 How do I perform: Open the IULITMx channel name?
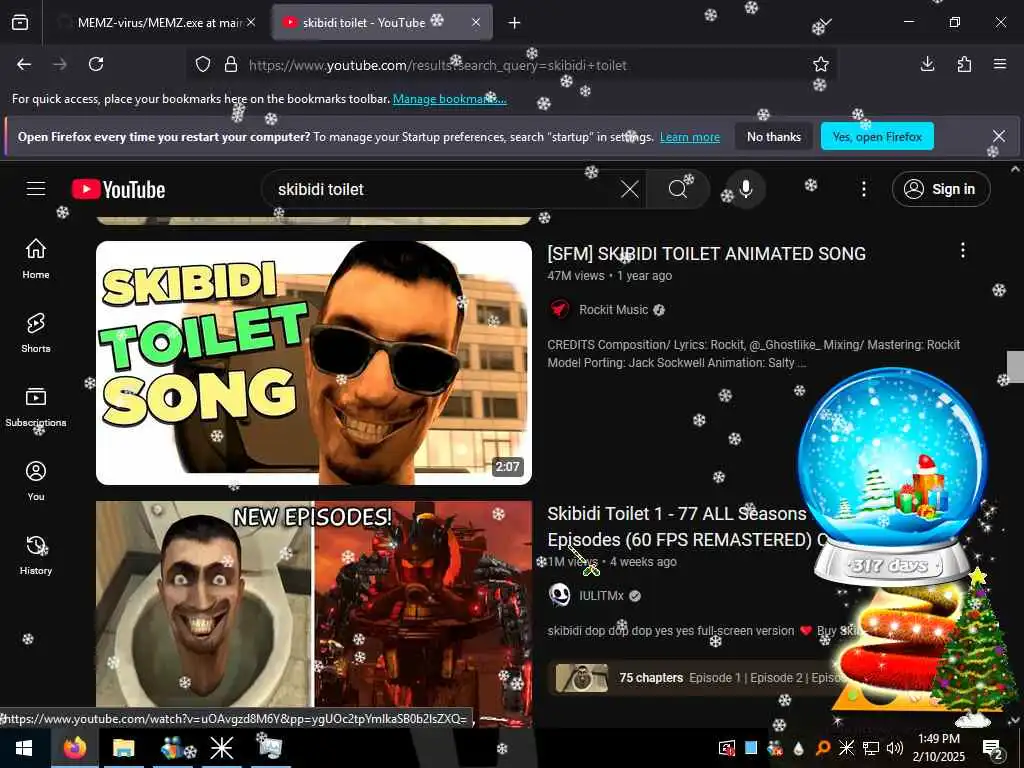click(x=601, y=596)
